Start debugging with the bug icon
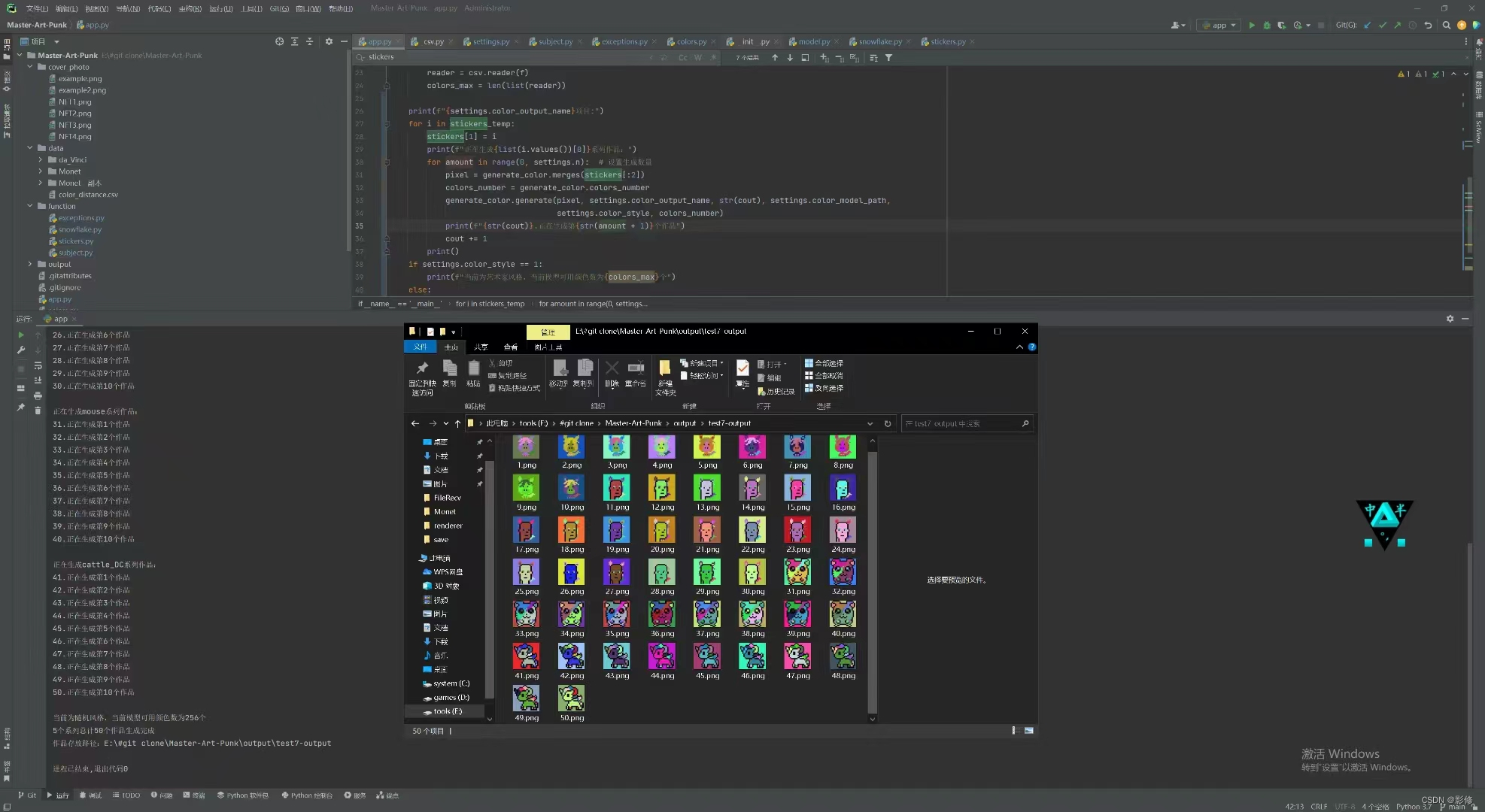Screen dimensions: 1485x812 pyautogui.click(x=1266, y=25)
